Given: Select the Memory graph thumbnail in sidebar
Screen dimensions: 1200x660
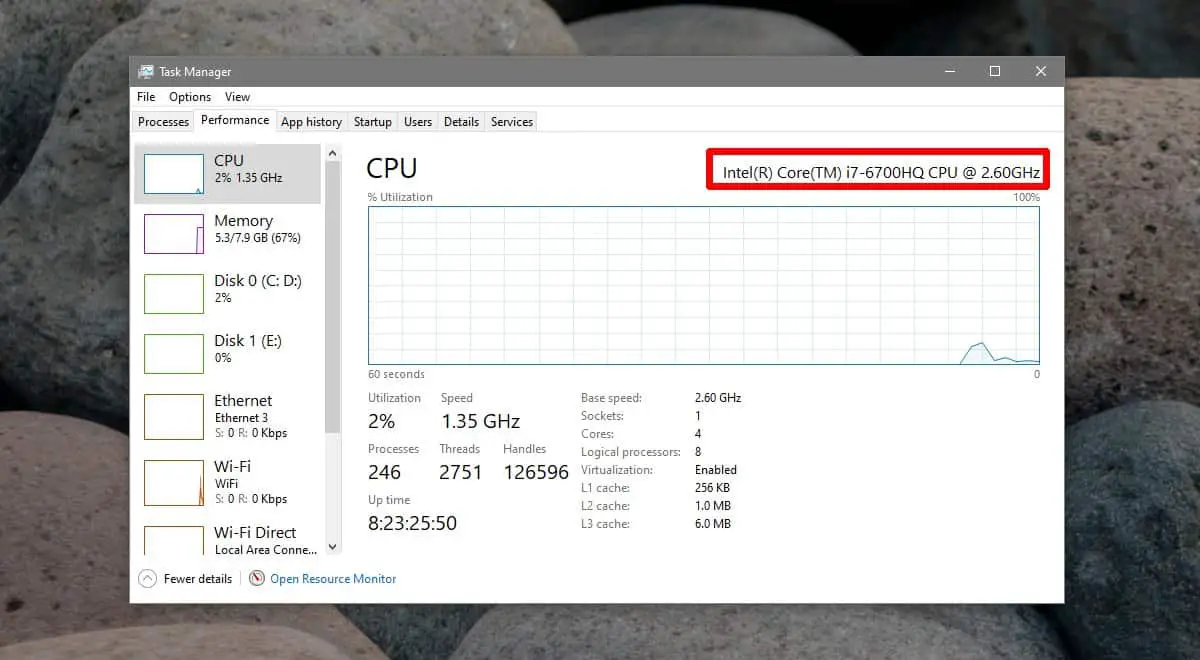Looking at the screenshot, I should click(174, 233).
